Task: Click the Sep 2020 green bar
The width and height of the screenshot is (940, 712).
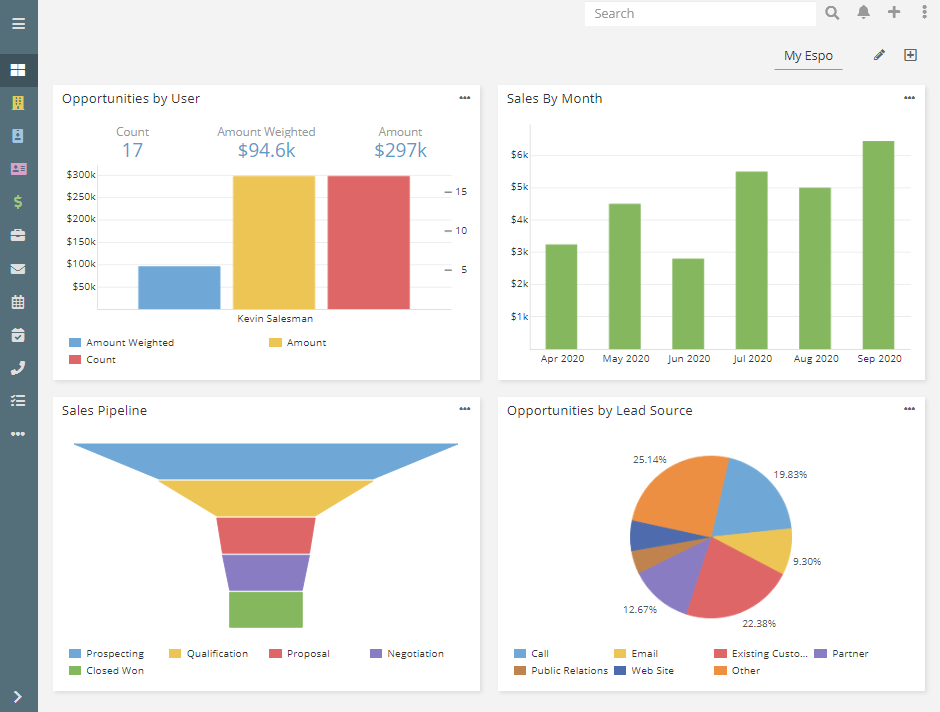Action: (x=878, y=245)
